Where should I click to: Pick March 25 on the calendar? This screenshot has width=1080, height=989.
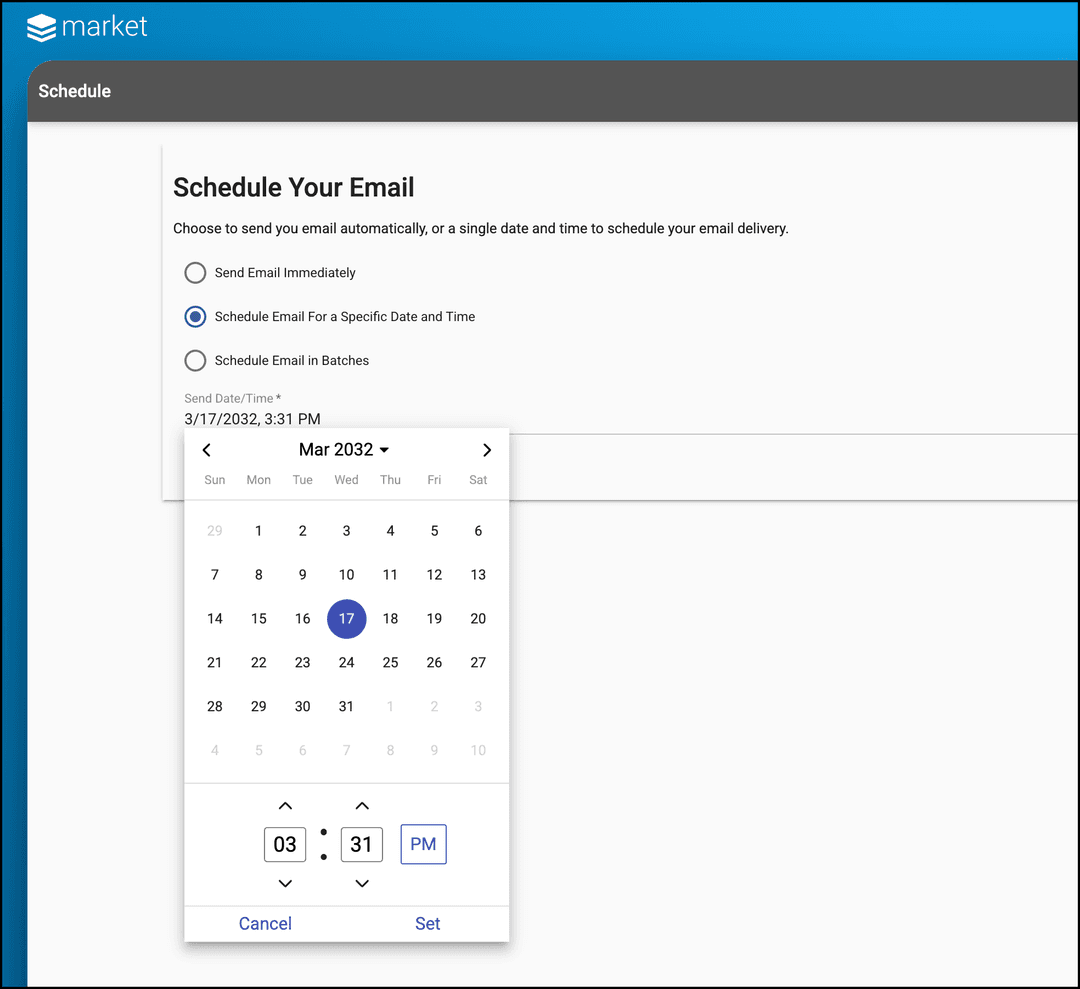pos(390,663)
